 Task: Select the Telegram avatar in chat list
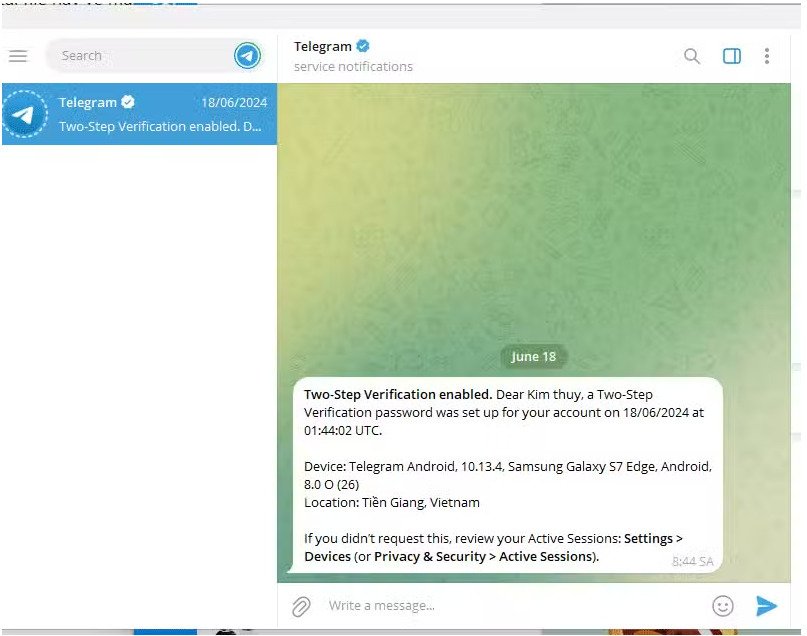pos(25,115)
